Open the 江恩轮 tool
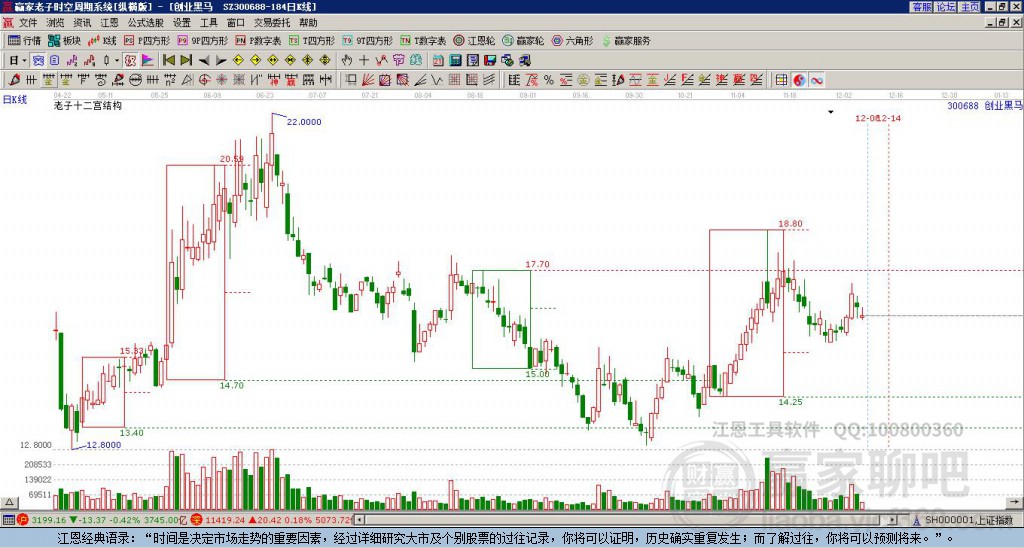 pyautogui.click(x=474, y=40)
